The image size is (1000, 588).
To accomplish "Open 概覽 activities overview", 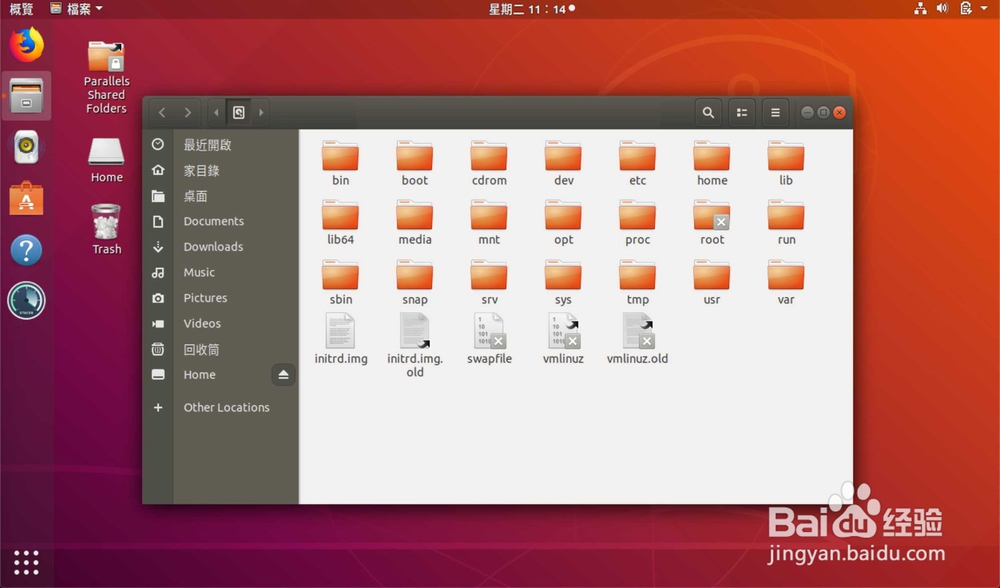I will tap(21, 9).
